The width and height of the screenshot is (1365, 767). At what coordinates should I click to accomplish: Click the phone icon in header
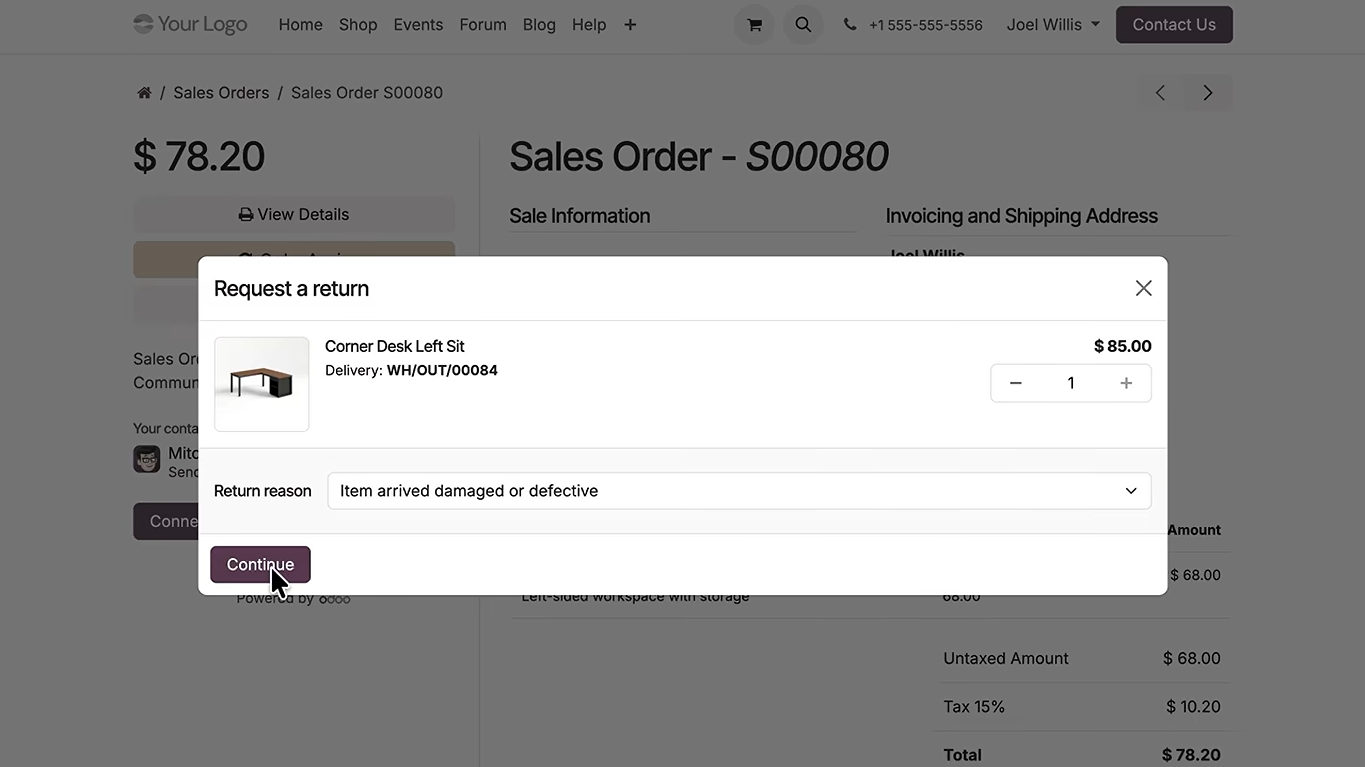(850, 25)
